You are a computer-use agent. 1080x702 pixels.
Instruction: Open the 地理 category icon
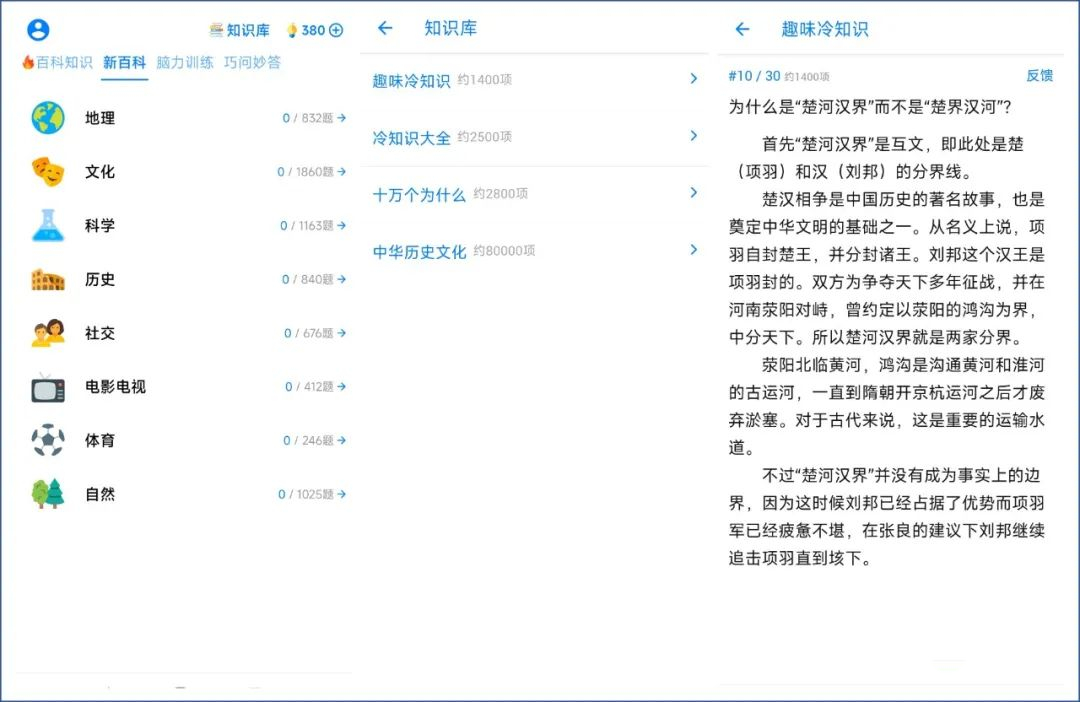(42, 117)
